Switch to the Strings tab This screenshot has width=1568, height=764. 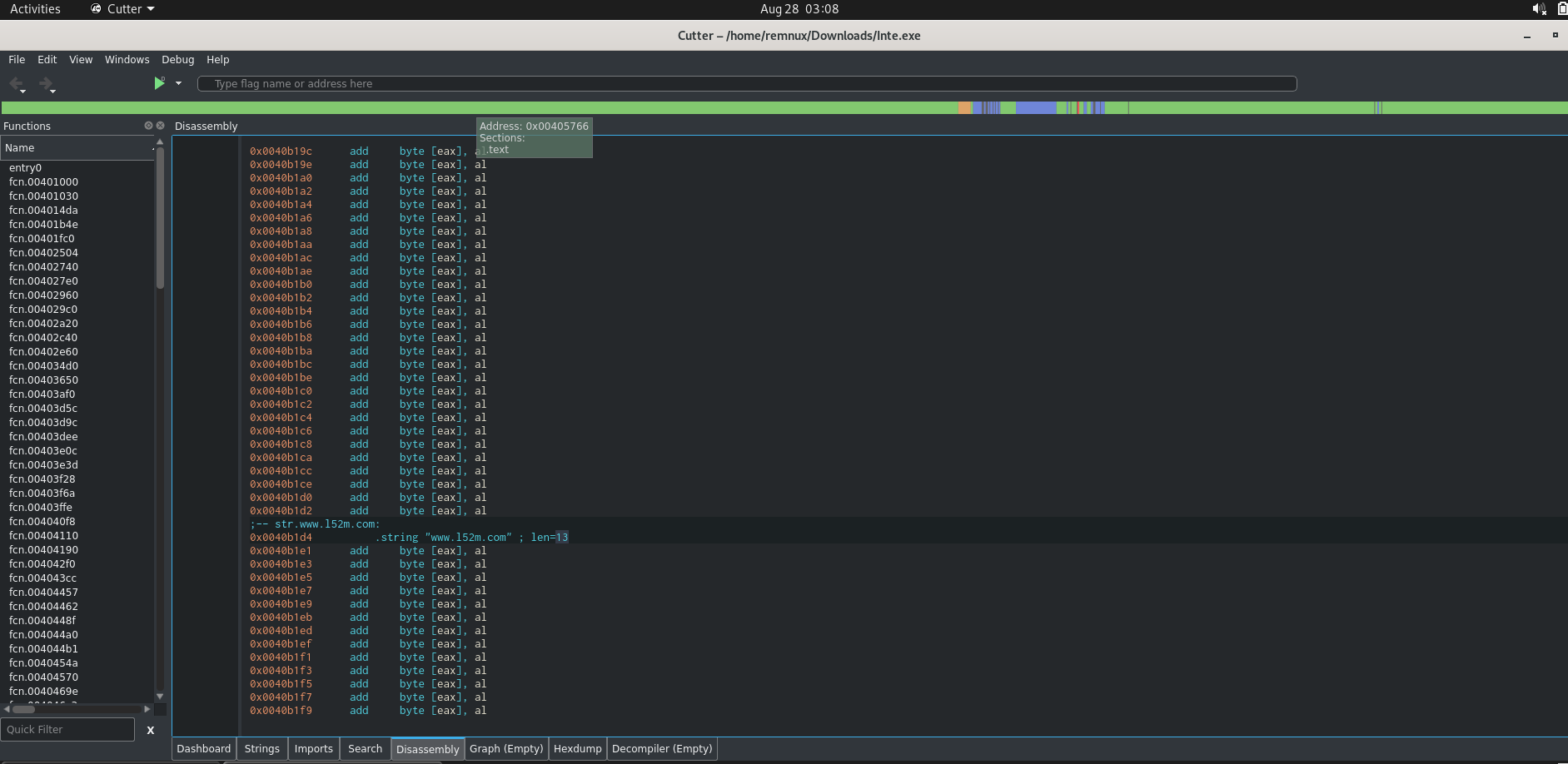(x=262, y=749)
